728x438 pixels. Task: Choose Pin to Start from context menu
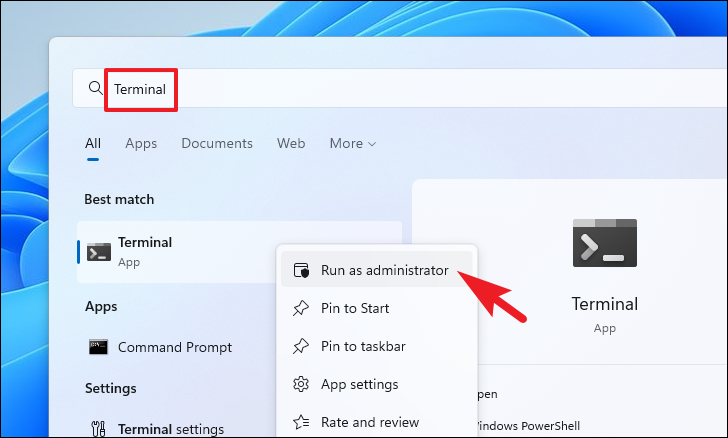[377, 308]
